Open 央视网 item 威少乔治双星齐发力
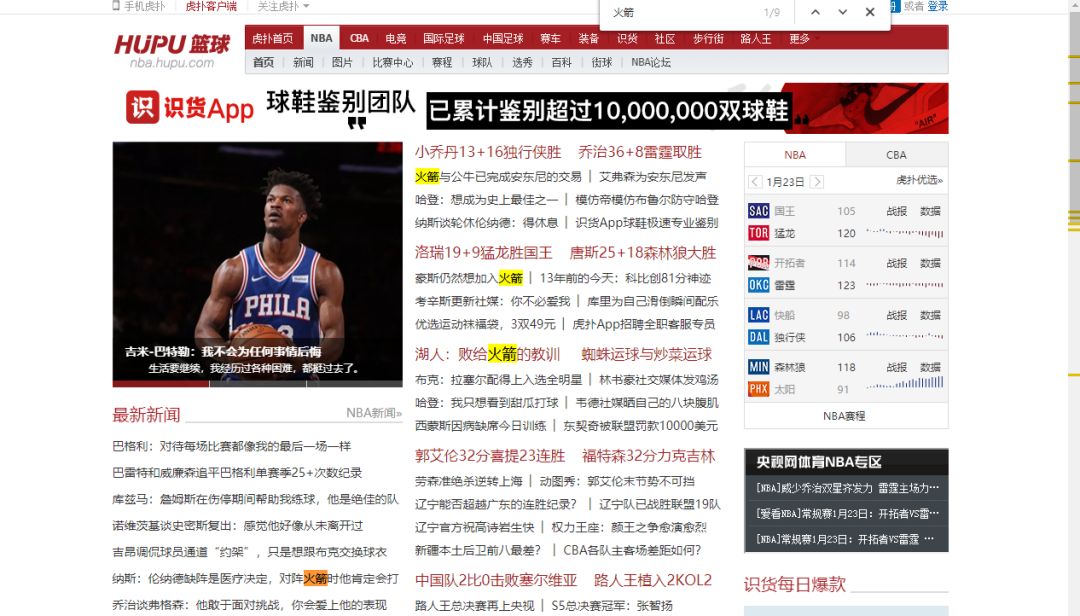1080x616 pixels. (x=847, y=488)
